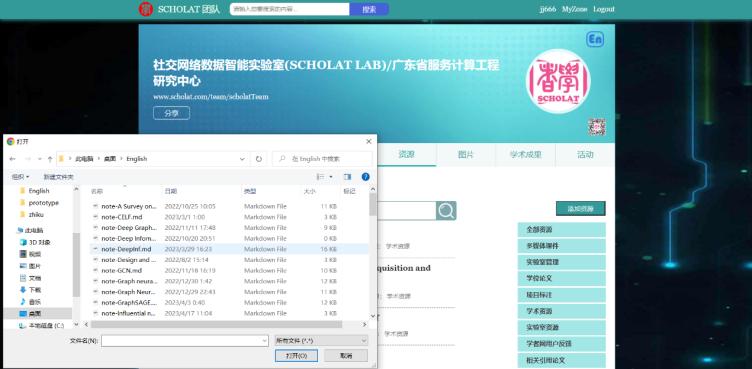Switch to the 学术成果 tab

click(525, 155)
